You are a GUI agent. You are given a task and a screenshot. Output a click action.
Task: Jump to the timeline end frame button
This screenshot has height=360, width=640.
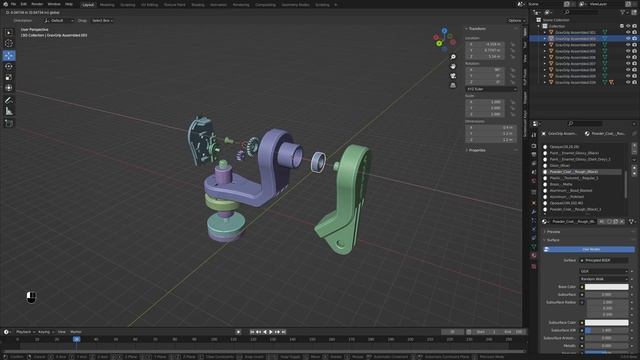click(284, 332)
